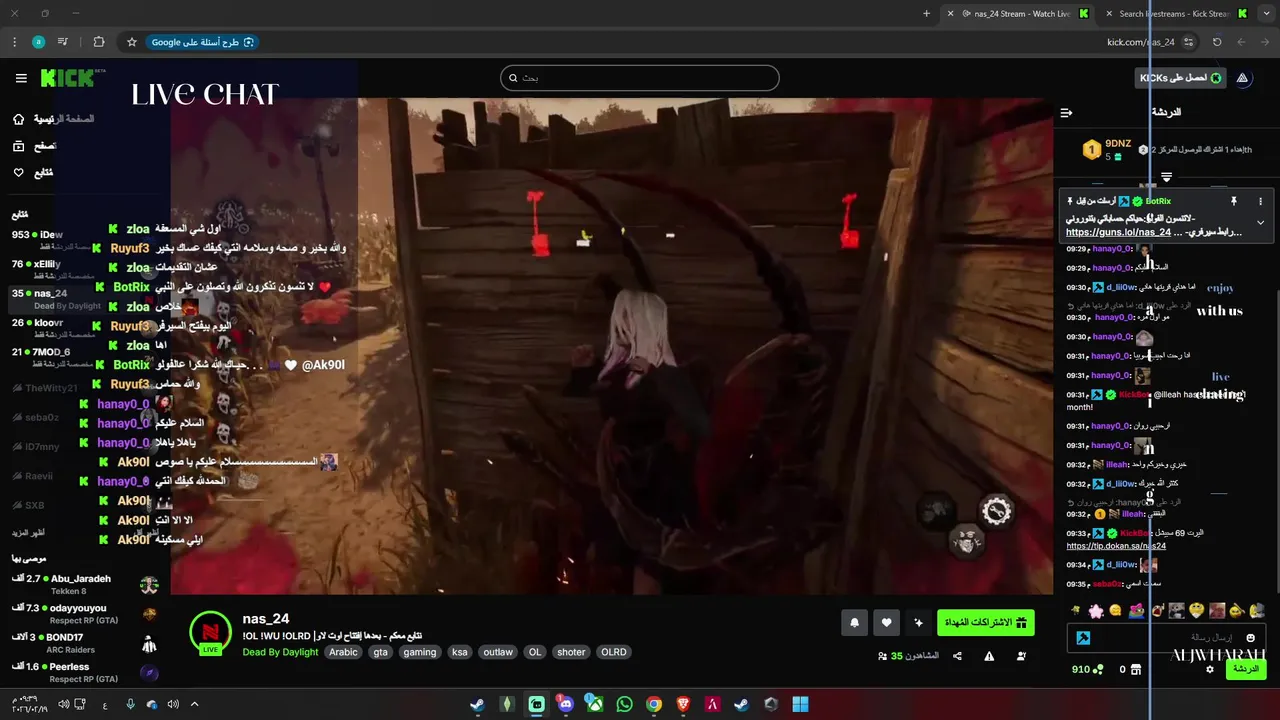Toggle stream notifications bell
The height and width of the screenshot is (720, 1280).
854,623
